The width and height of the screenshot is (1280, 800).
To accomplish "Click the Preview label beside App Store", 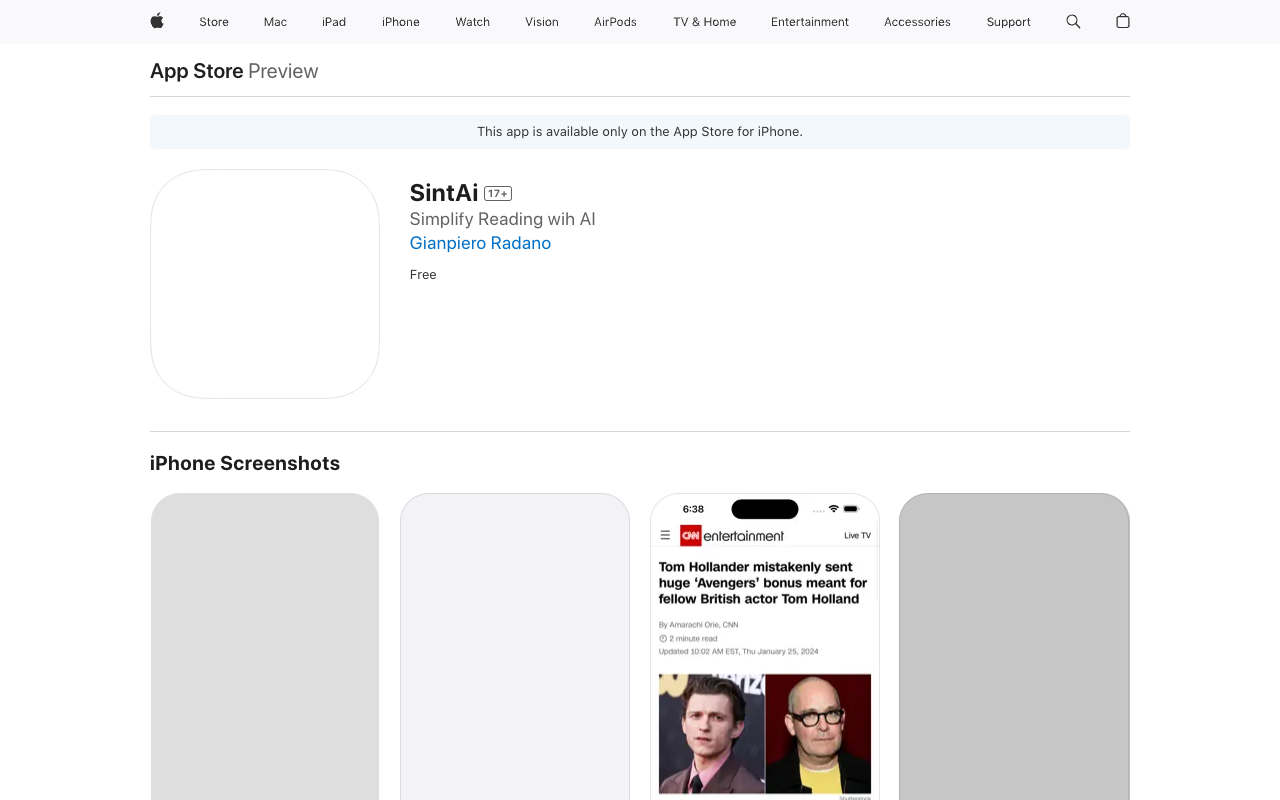I will click(x=283, y=71).
